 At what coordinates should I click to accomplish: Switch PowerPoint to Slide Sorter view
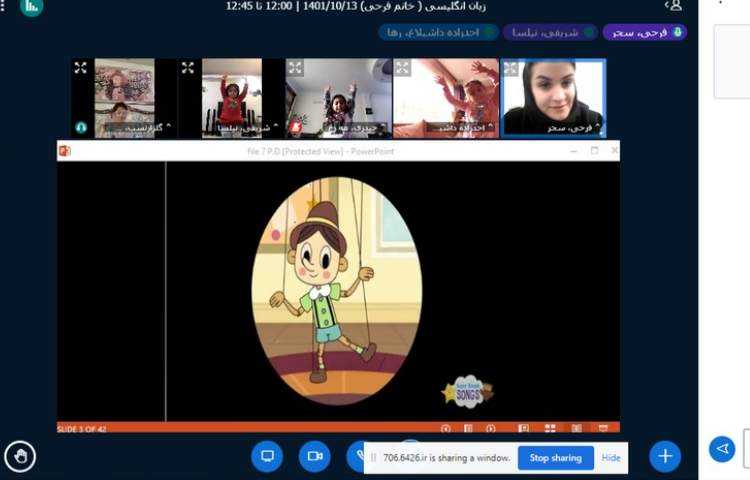[550, 428]
